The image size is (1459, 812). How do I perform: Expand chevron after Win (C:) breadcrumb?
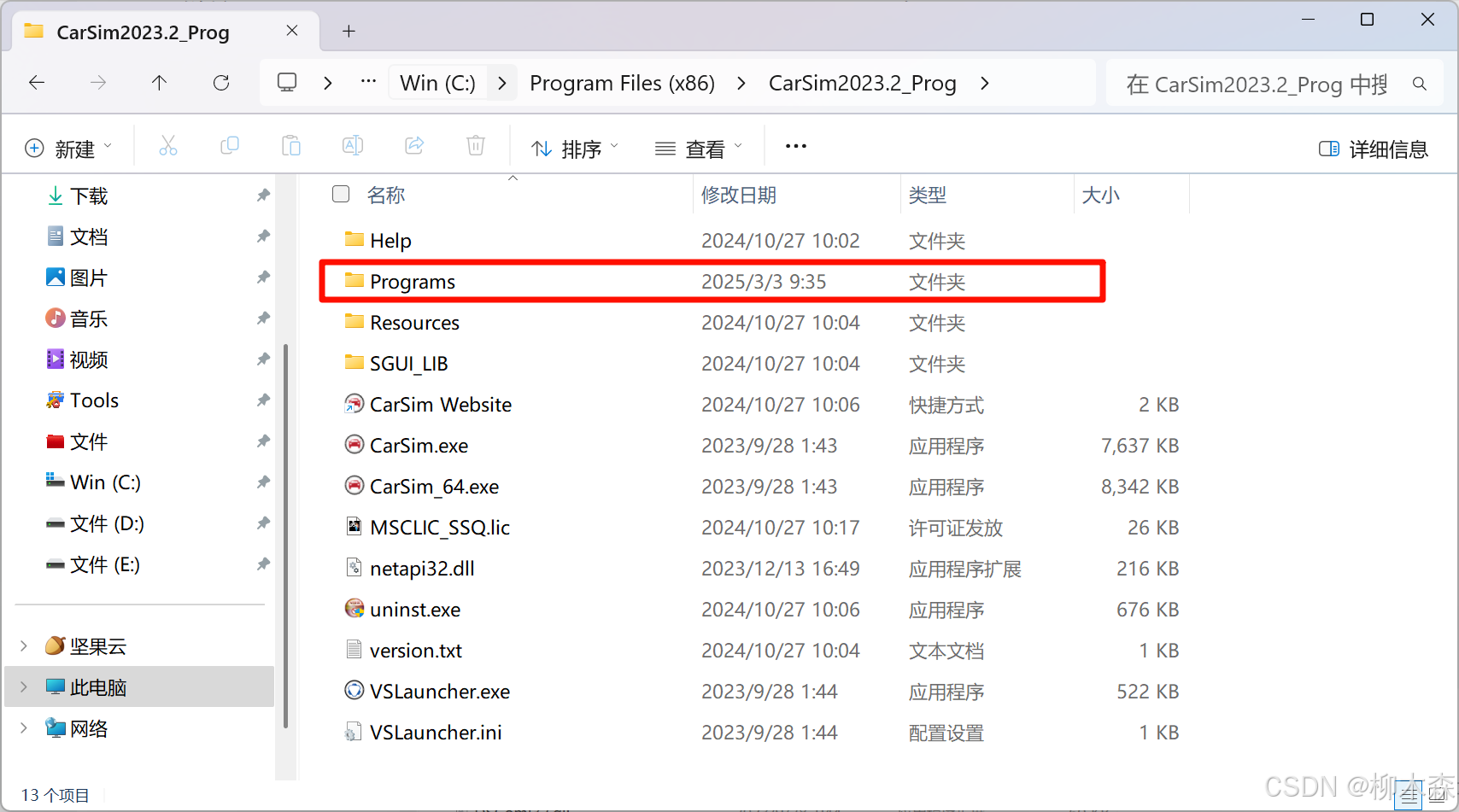click(x=502, y=83)
